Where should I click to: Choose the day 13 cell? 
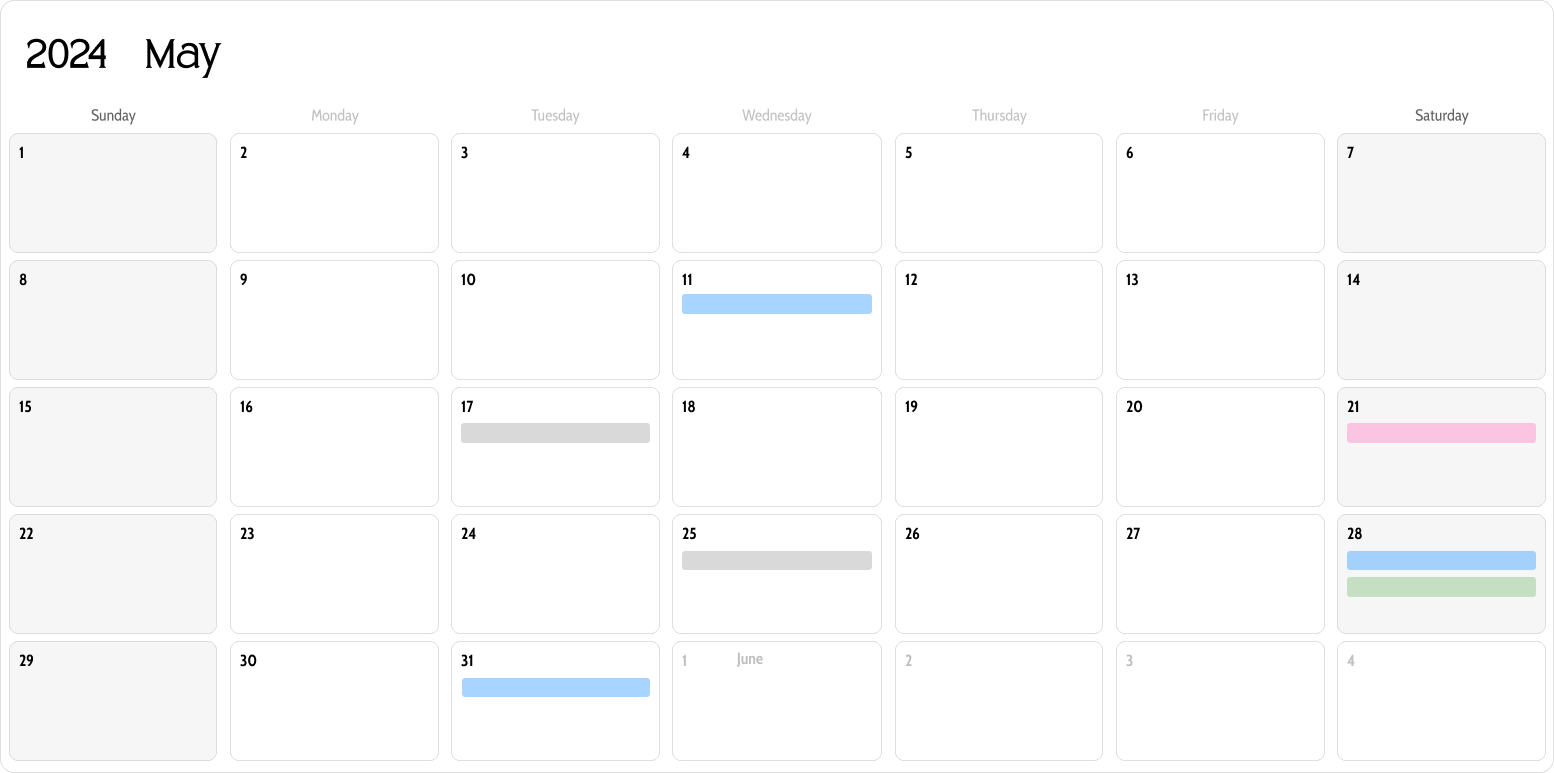1220,320
